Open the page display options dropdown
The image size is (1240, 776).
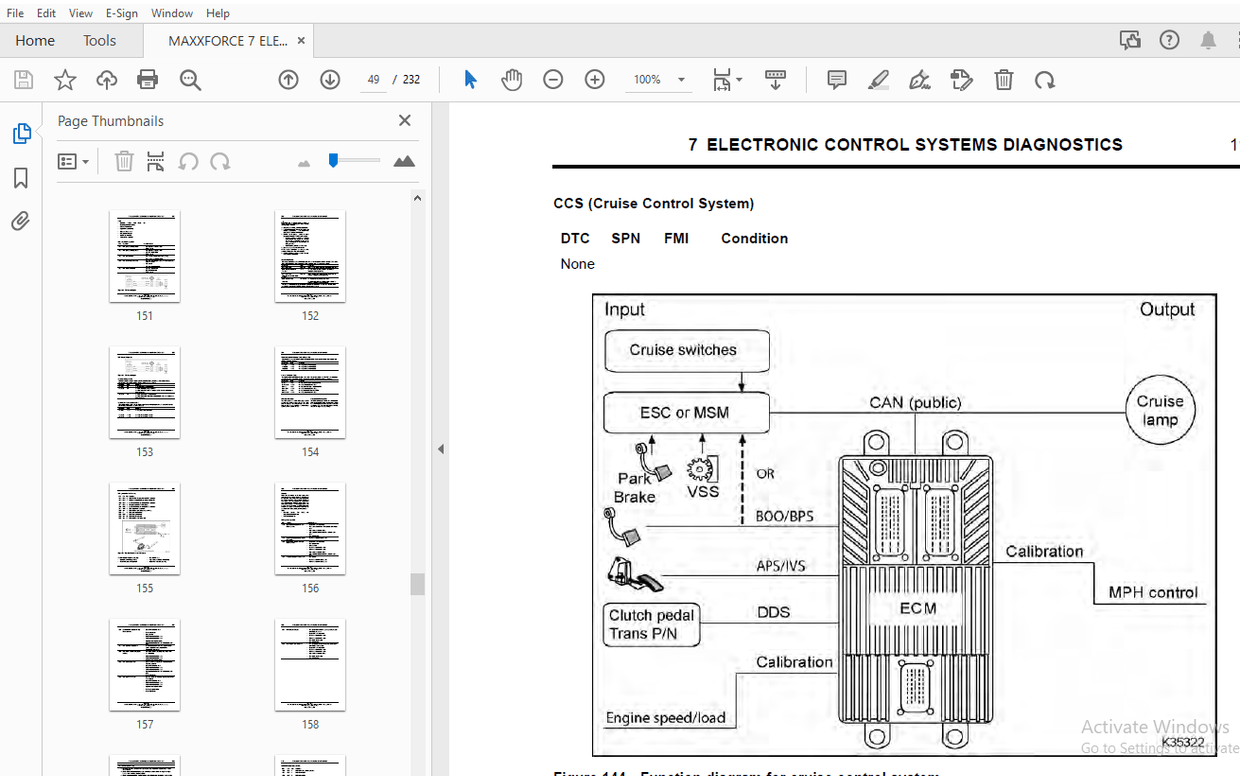[x=727, y=79]
